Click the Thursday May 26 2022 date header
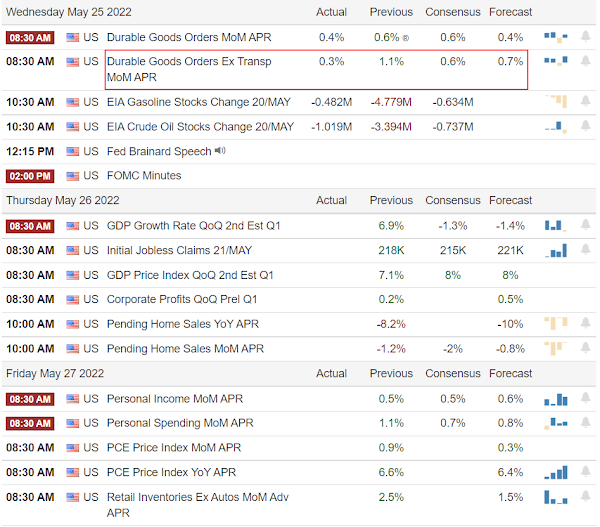Image resolution: width=600 pixels, height=527 pixels. 63,200
